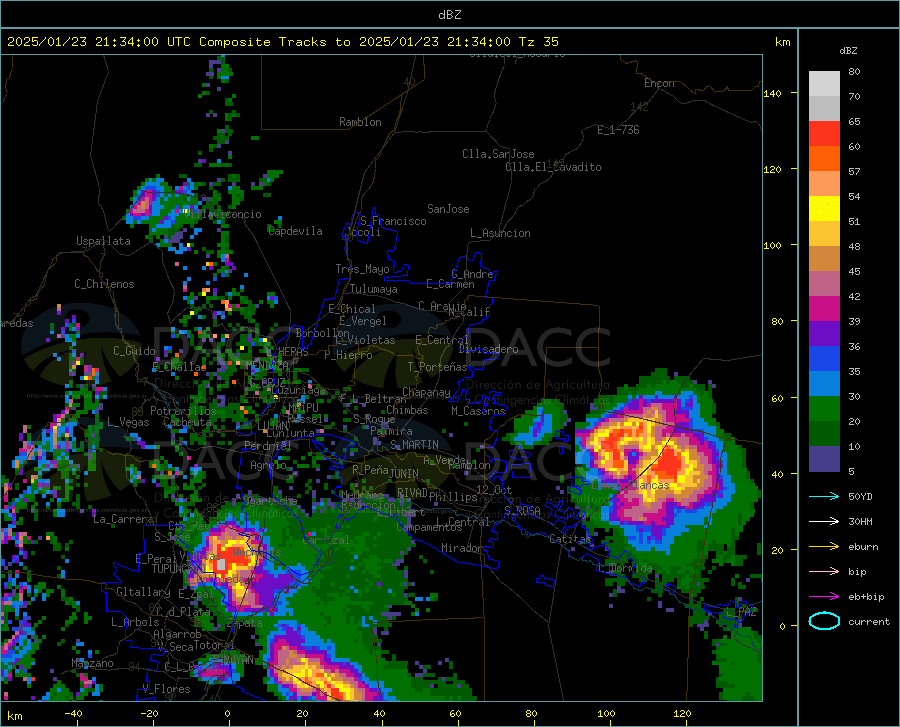900x727 pixels.
Task: Select the gold swatch between 51 and 48
Action: click(x=824, y=234)
